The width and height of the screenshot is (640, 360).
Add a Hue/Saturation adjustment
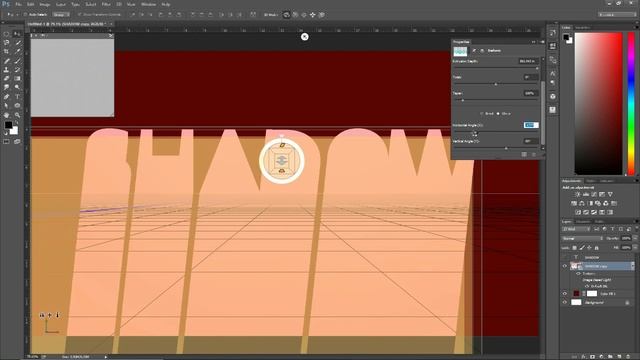pos(574,203)
